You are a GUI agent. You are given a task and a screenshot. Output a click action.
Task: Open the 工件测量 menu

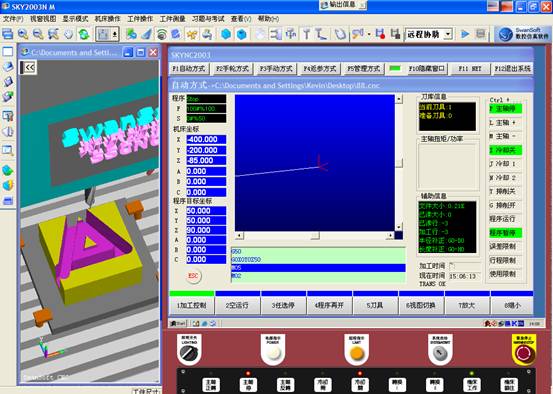coord(172,19)
